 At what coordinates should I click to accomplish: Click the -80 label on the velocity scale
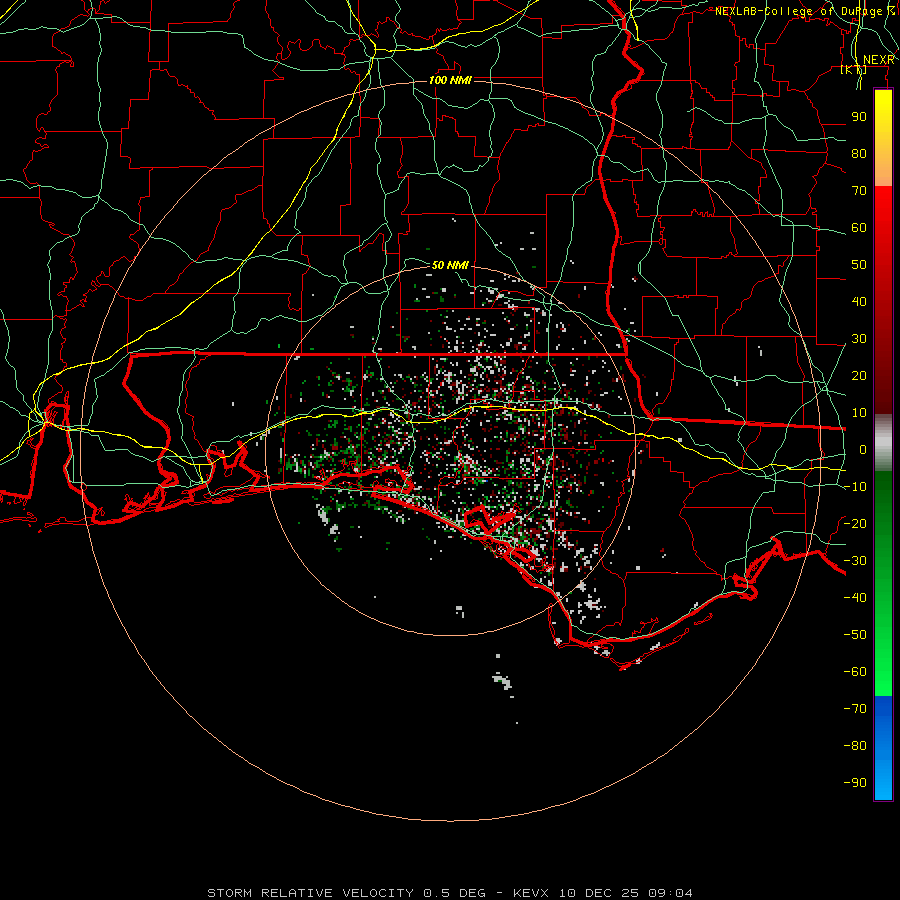coord(855,746)
